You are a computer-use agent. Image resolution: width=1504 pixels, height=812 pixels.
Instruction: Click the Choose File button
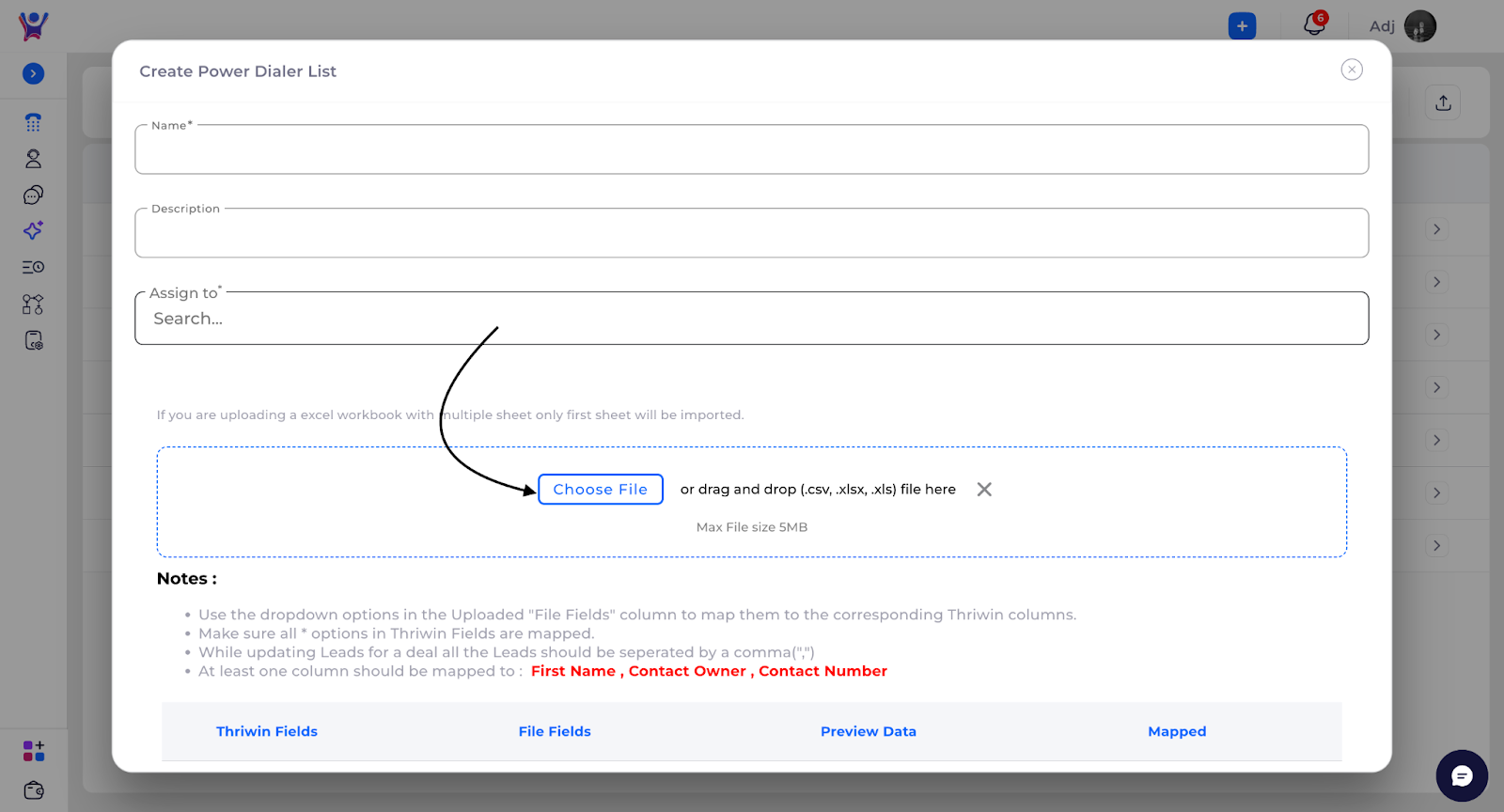point(601,490)
